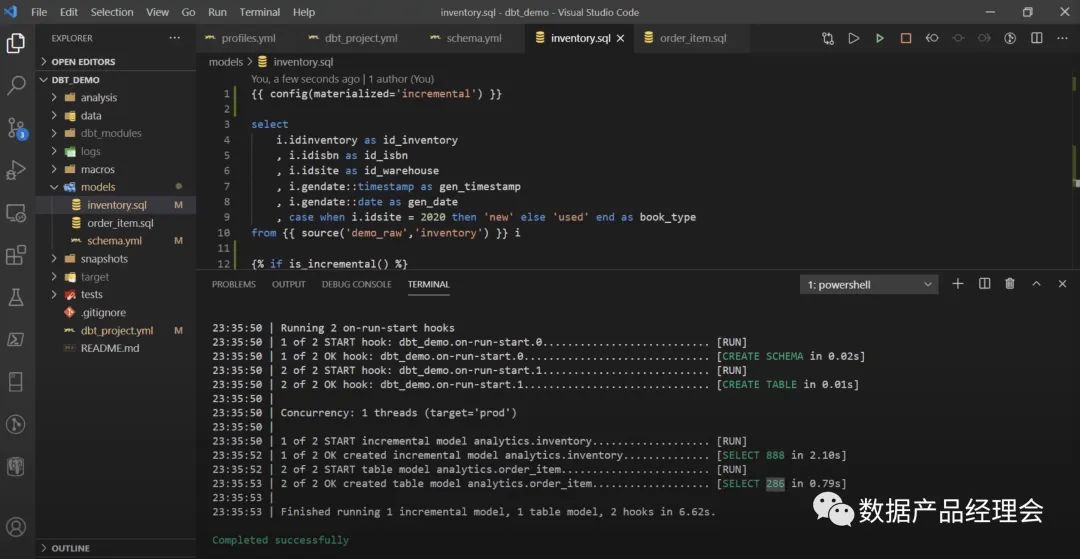Open the Source Control view
Screen dimensions: 1080x559
click(x=16, y=128)
